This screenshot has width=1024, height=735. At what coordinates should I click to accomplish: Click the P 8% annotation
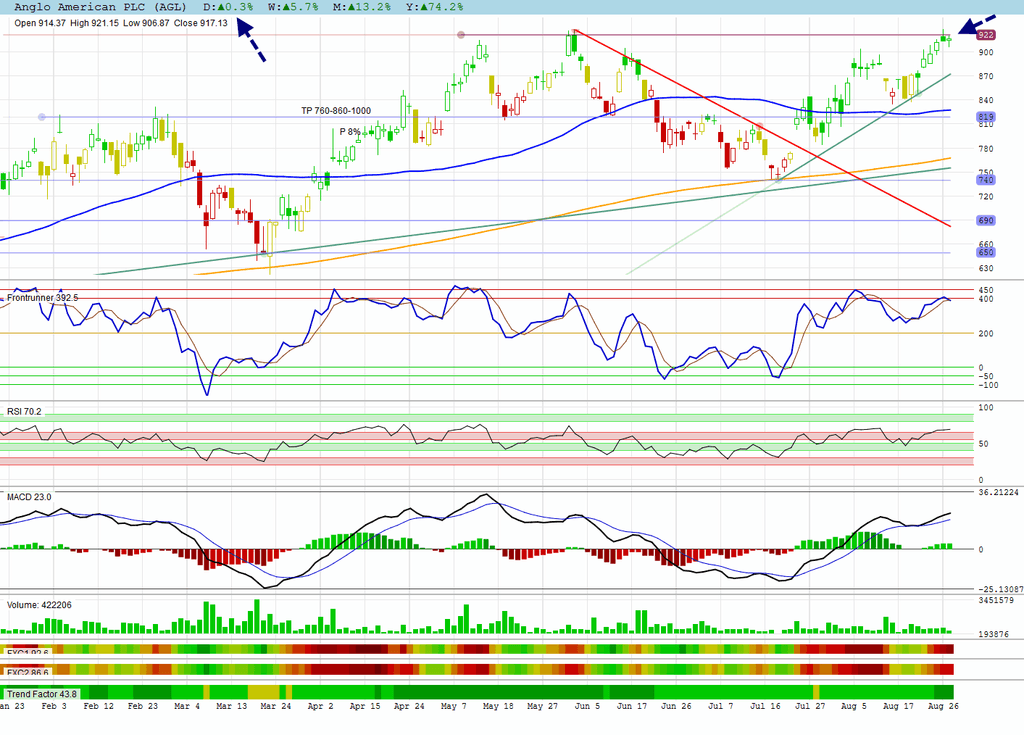click(x=349, y=131)
